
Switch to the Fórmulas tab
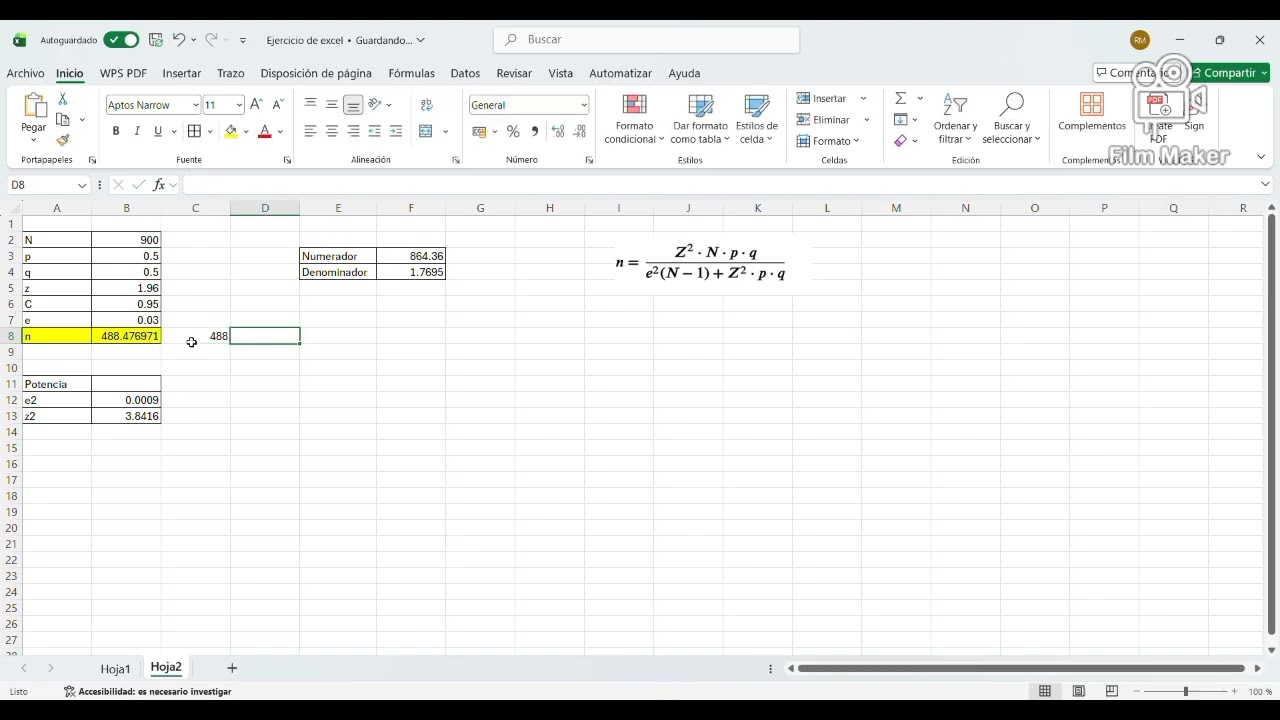click(x=411, y=73)
